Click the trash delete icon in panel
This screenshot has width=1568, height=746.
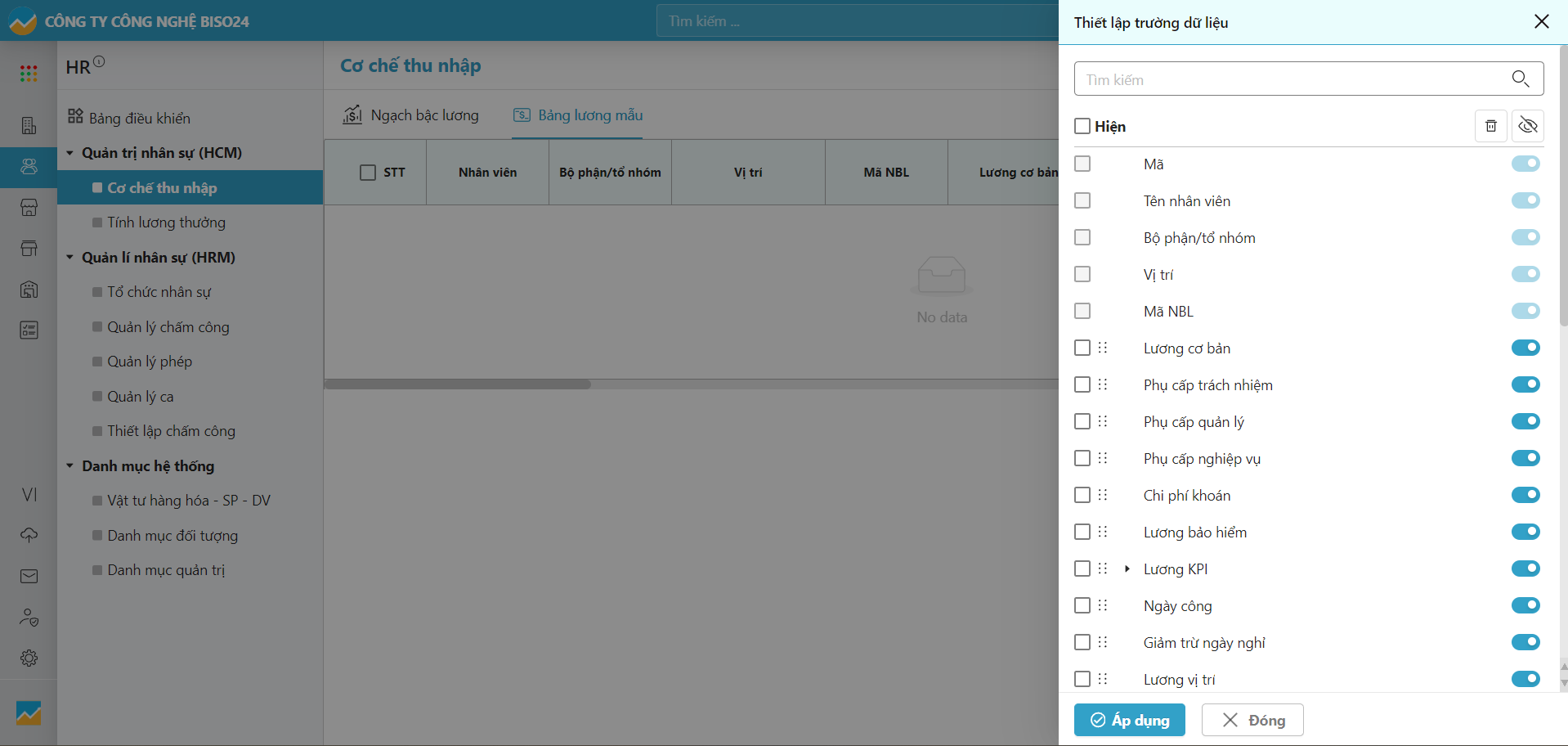[x=1490, y=126]
